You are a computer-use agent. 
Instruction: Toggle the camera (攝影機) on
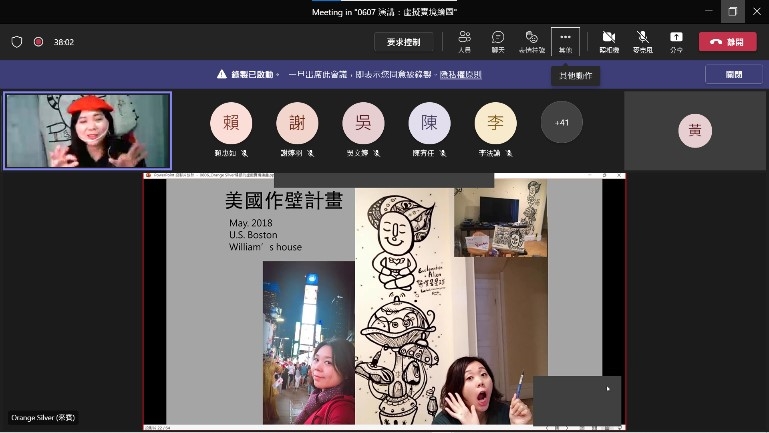608,41
